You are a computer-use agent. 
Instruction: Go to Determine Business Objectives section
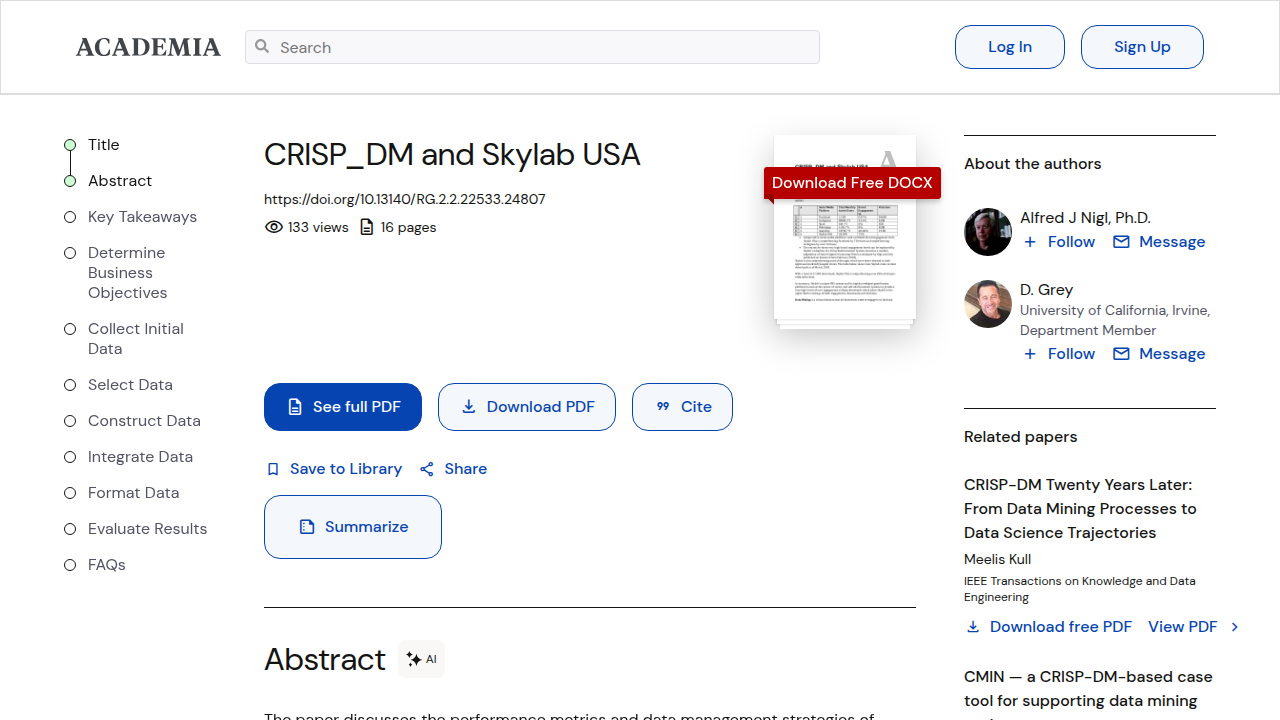pyautogui.click(x=128, y=273)
